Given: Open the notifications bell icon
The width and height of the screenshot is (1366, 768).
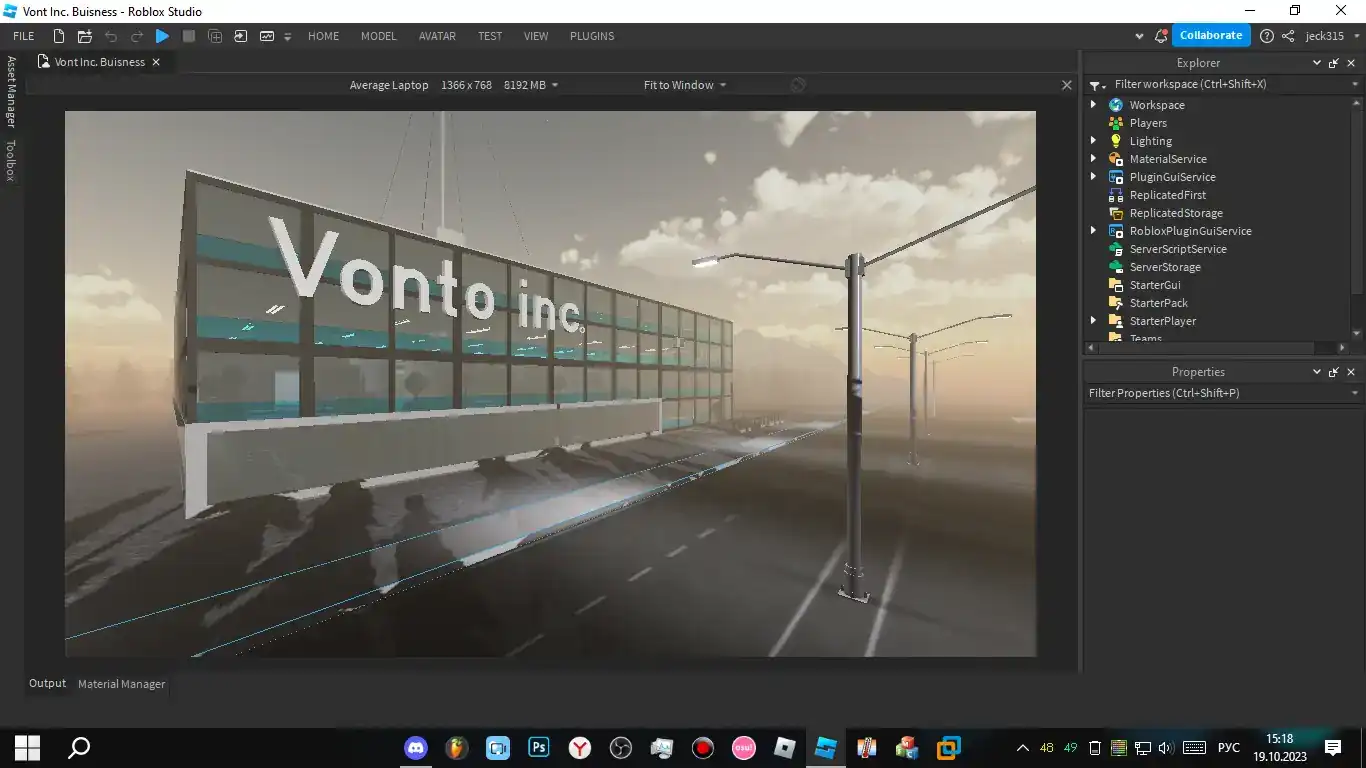Looking at the screenshot, I should (x=1161, y=36).
